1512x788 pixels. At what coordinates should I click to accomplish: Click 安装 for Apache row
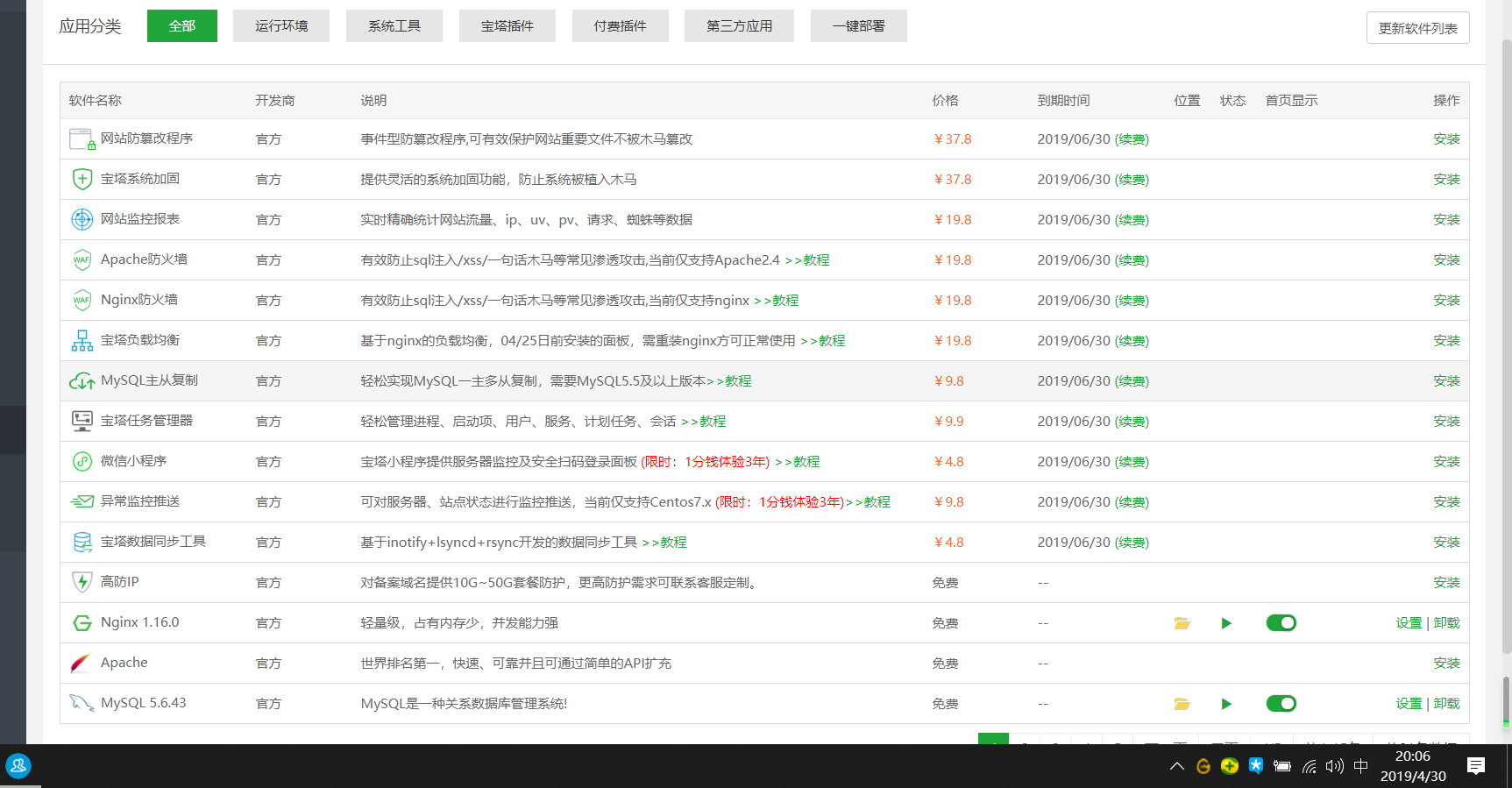tap(1446, 664)
